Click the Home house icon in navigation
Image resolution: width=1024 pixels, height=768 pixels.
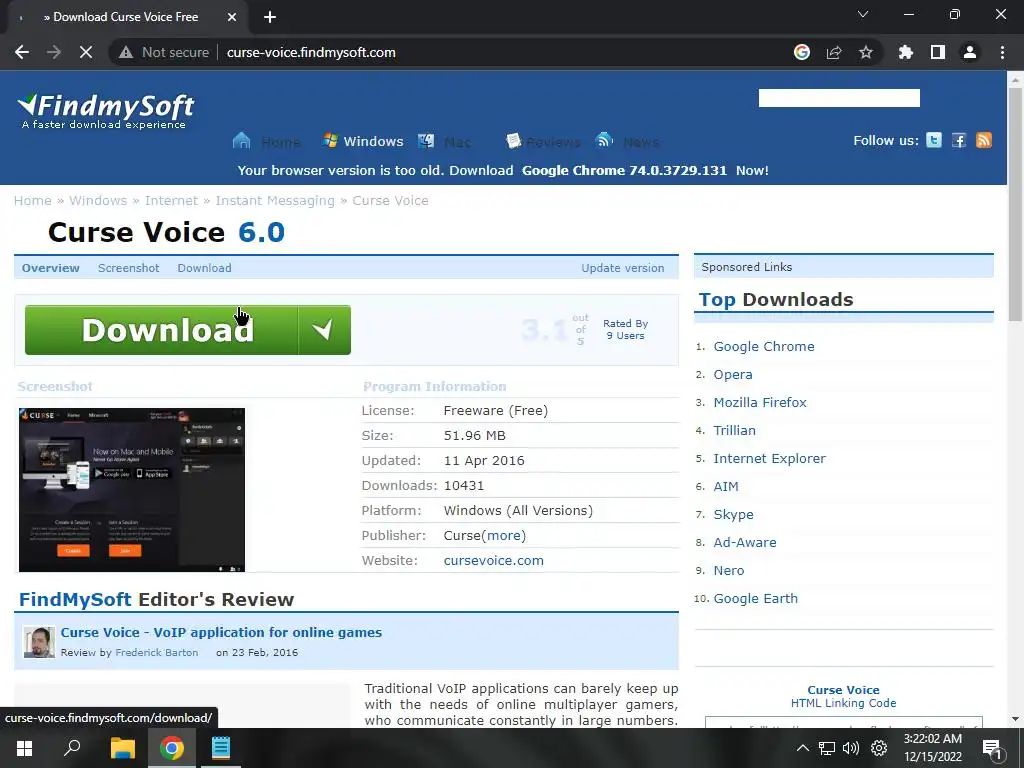[242, 140]
